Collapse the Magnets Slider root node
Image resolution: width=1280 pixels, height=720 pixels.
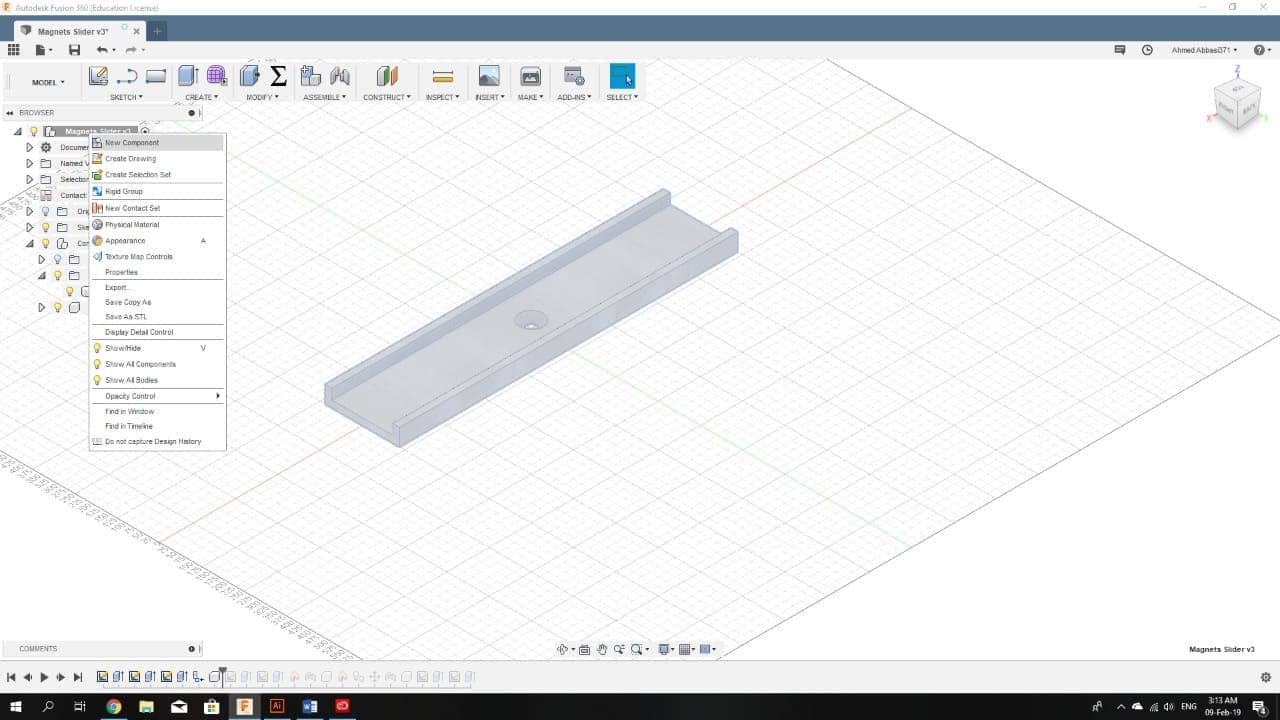pos(17,131)
